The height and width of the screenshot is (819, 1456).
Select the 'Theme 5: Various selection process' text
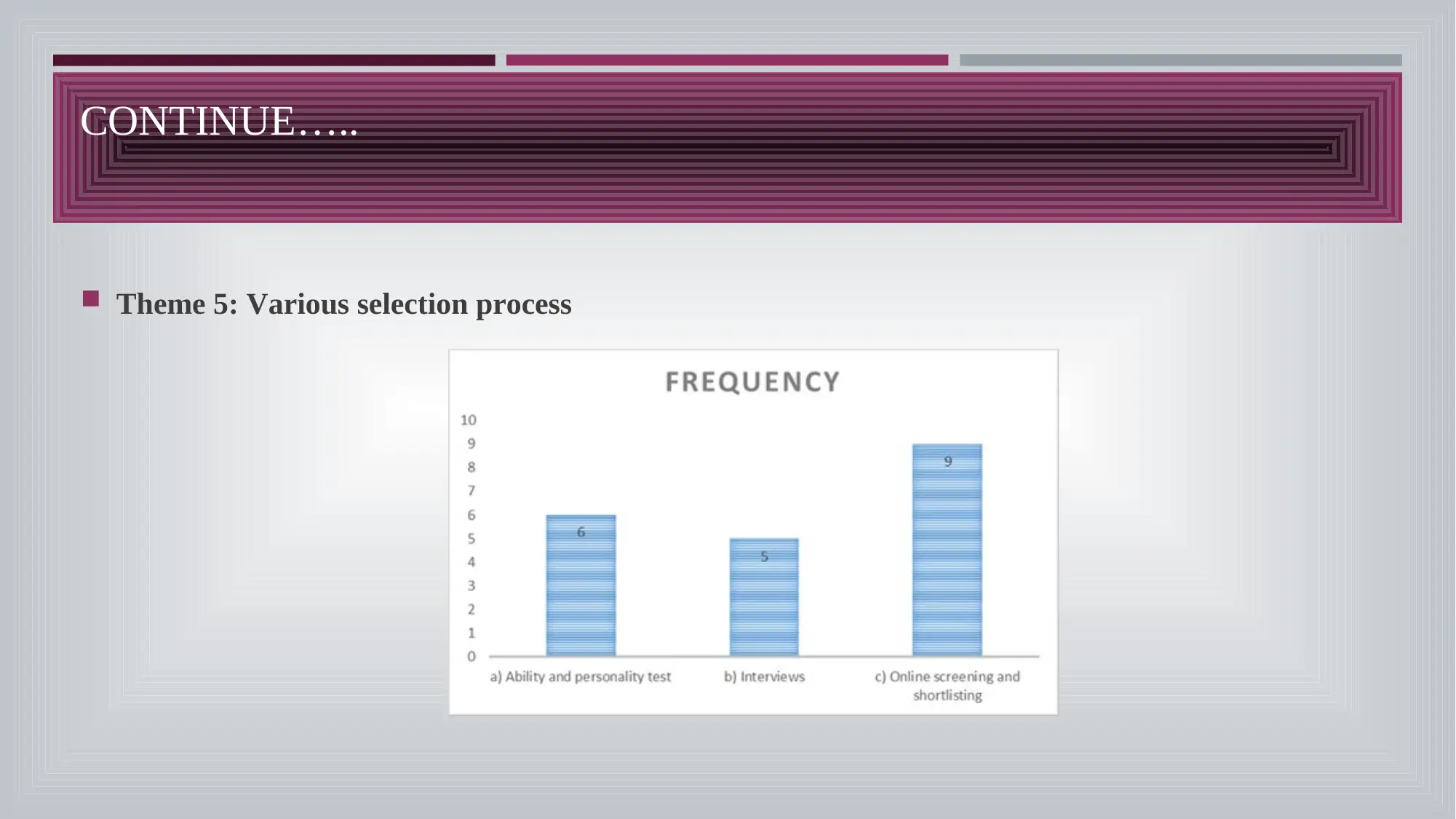(x=344, y=304)
